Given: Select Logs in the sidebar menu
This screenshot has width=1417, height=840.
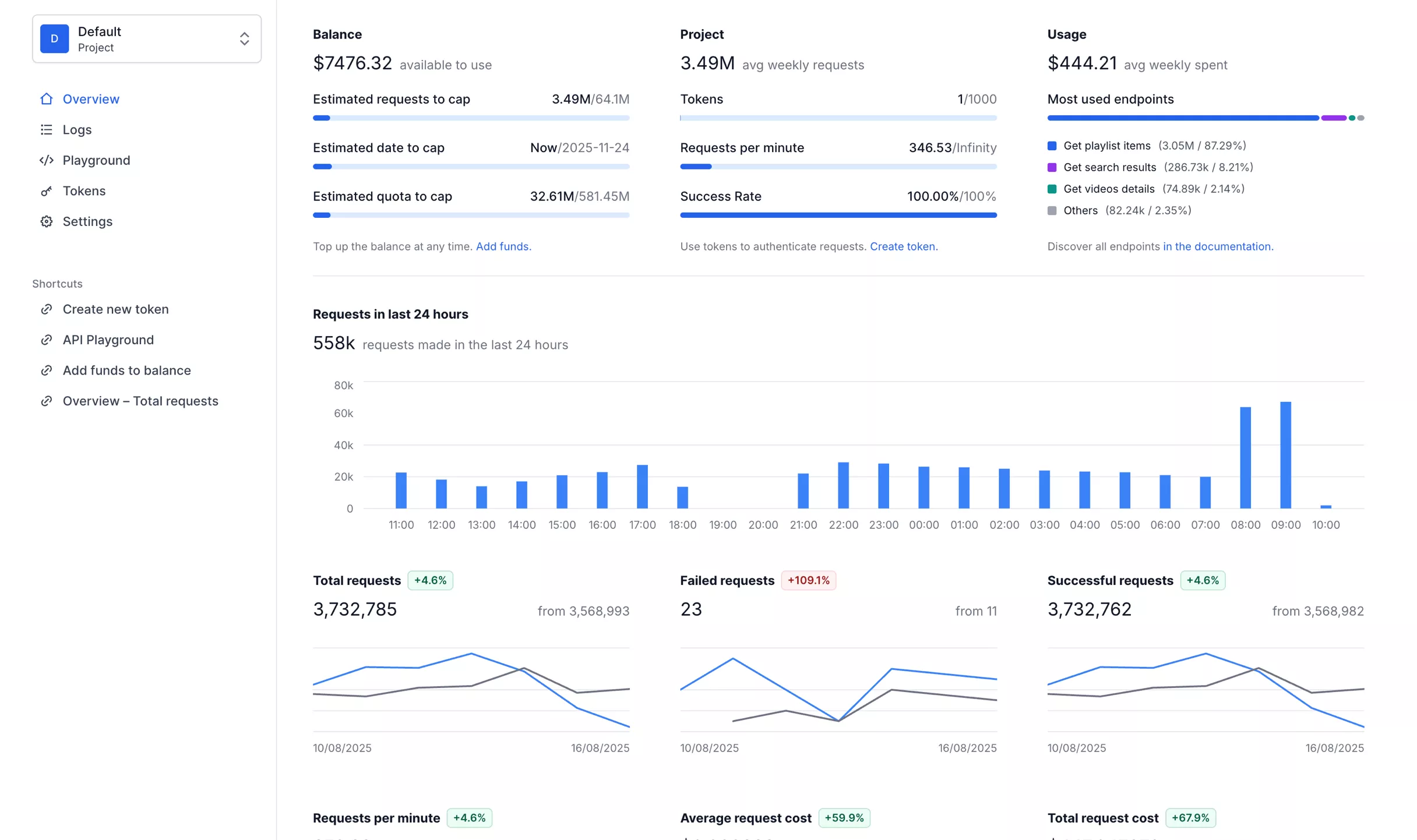Looking at the screenshot, I should click(x=77, y=129).
